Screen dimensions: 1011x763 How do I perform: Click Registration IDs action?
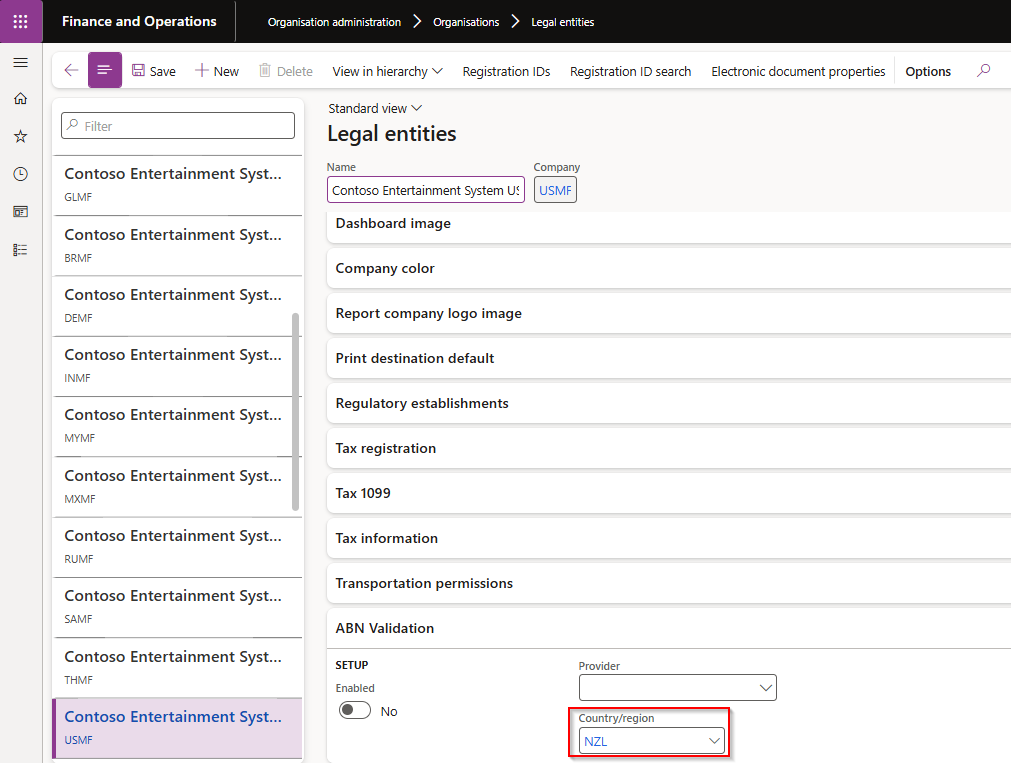(505, 71)
